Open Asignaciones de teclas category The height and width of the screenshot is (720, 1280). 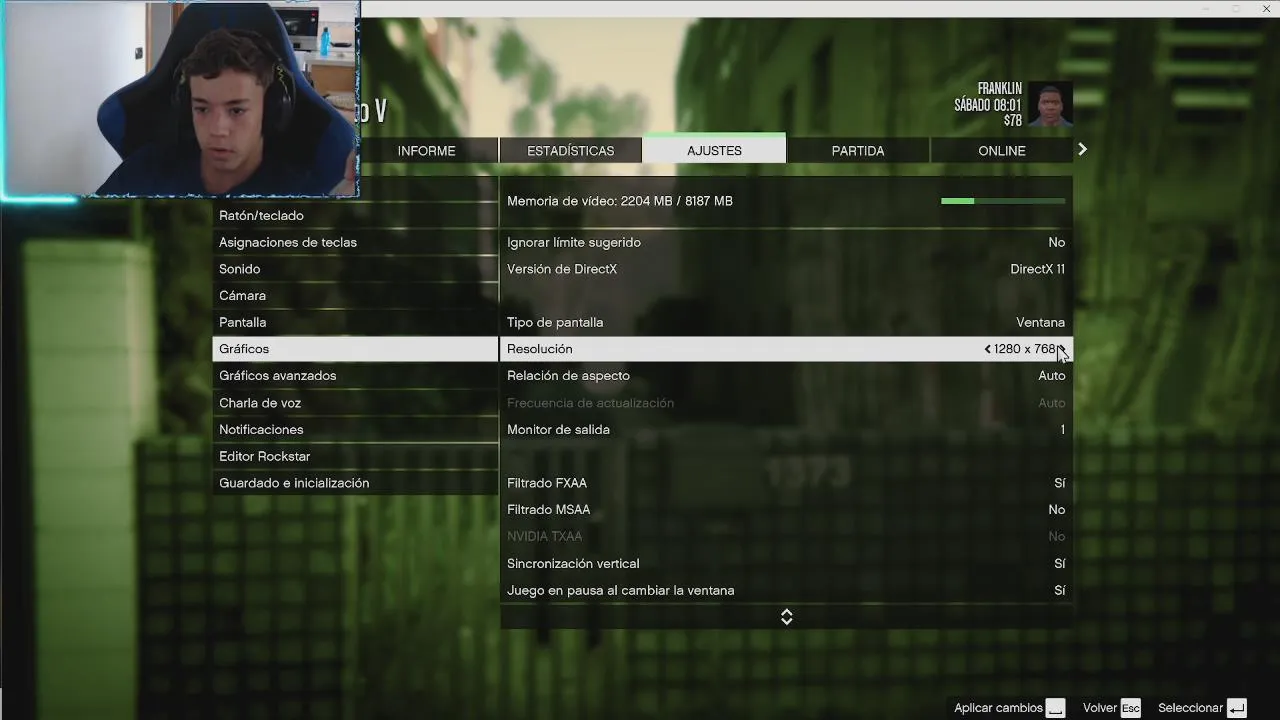(355, 242)
